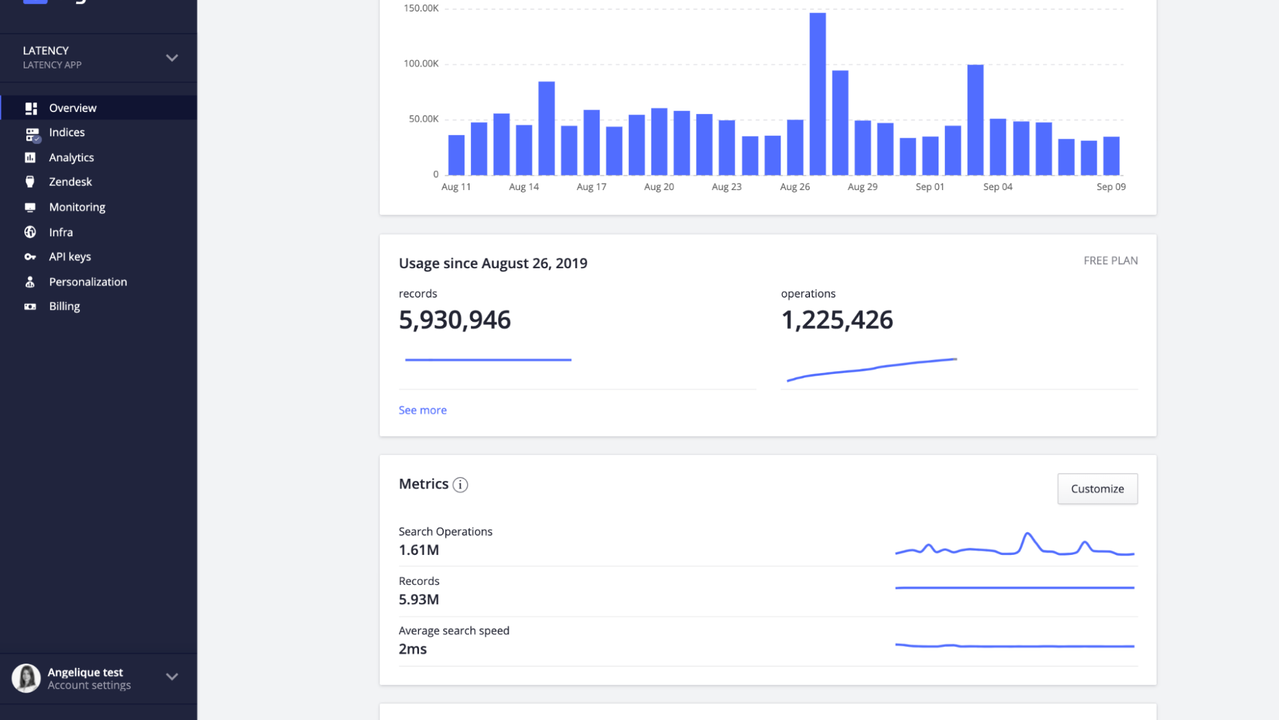Open the See more usage link
This screenshot has width=1279, height=720.
click(422, 410)
